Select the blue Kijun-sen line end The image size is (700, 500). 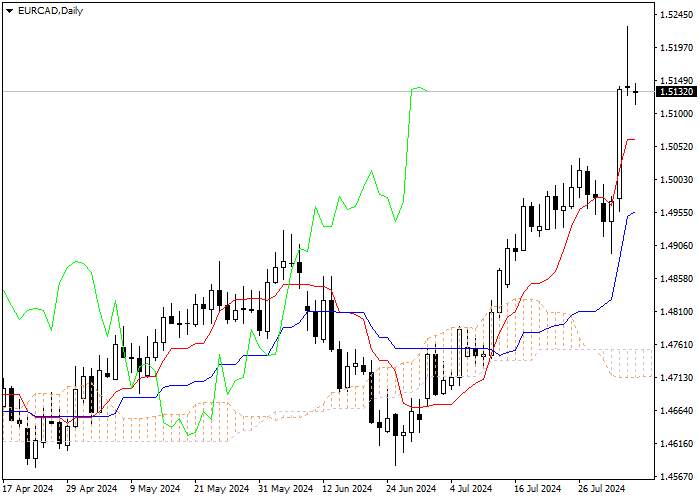pyautogui.click(x=633, y=212)
